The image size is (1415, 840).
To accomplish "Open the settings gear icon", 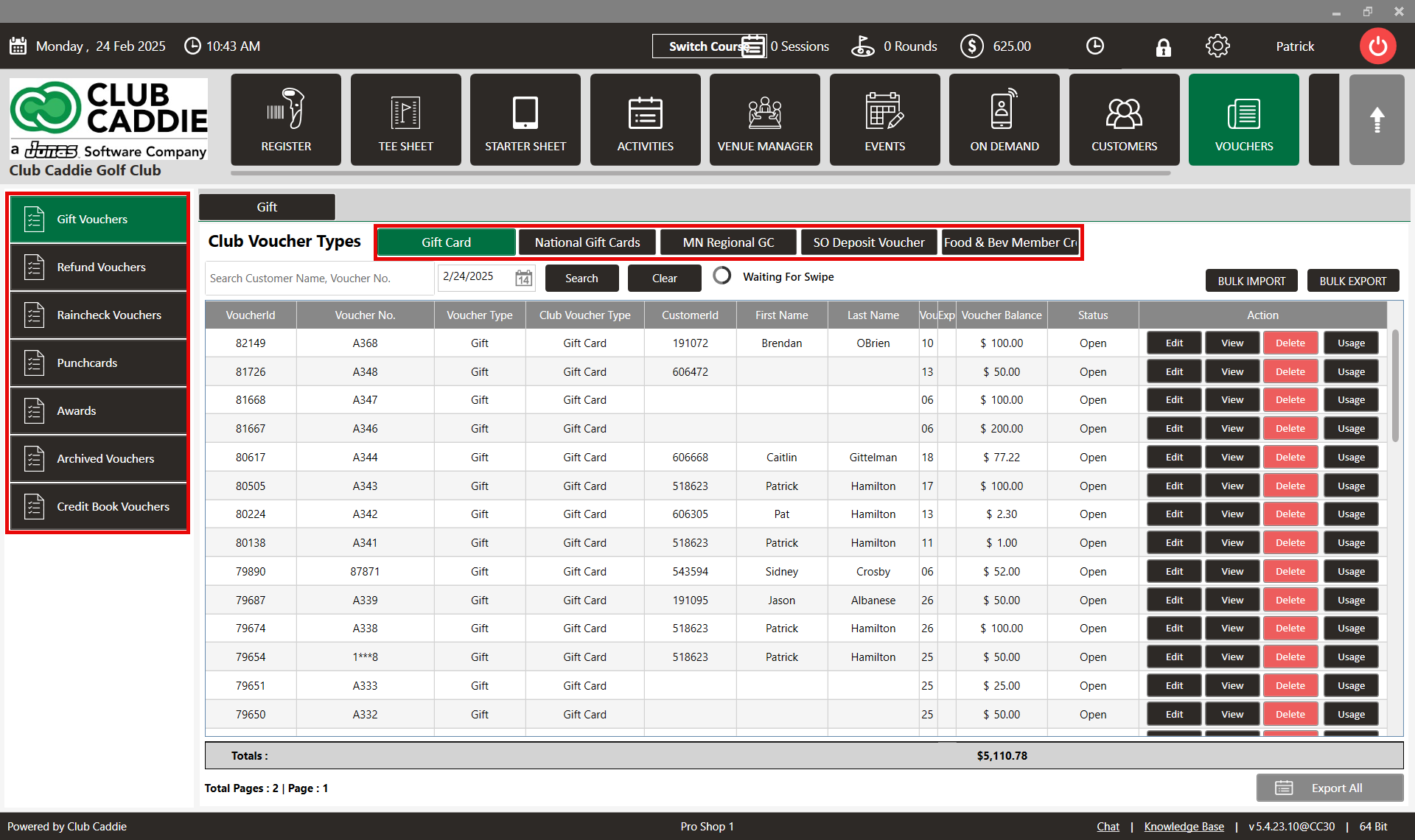I will (x=1217, y=46).
